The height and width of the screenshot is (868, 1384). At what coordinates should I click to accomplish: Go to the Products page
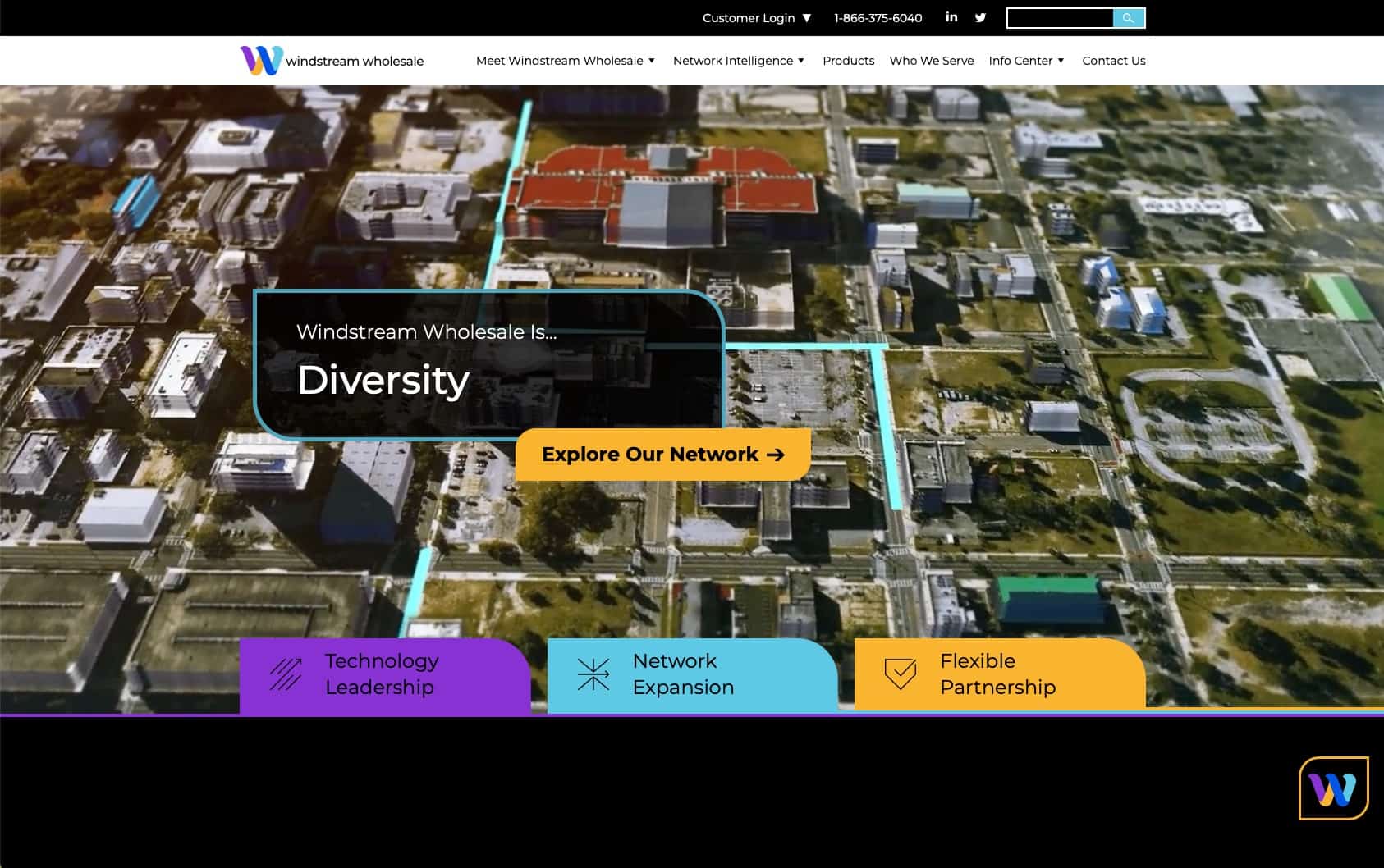tap(848, 61)
